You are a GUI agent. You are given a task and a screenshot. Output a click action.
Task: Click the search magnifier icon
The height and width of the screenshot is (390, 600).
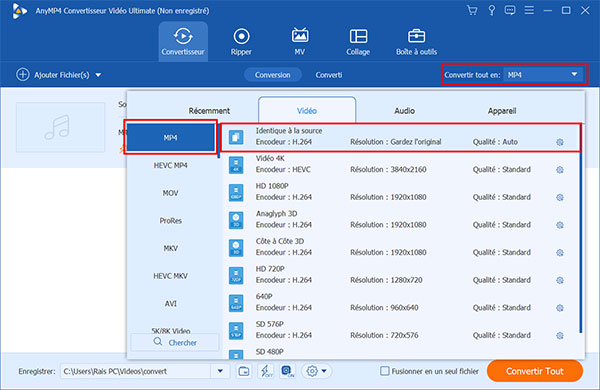[158, 341]
